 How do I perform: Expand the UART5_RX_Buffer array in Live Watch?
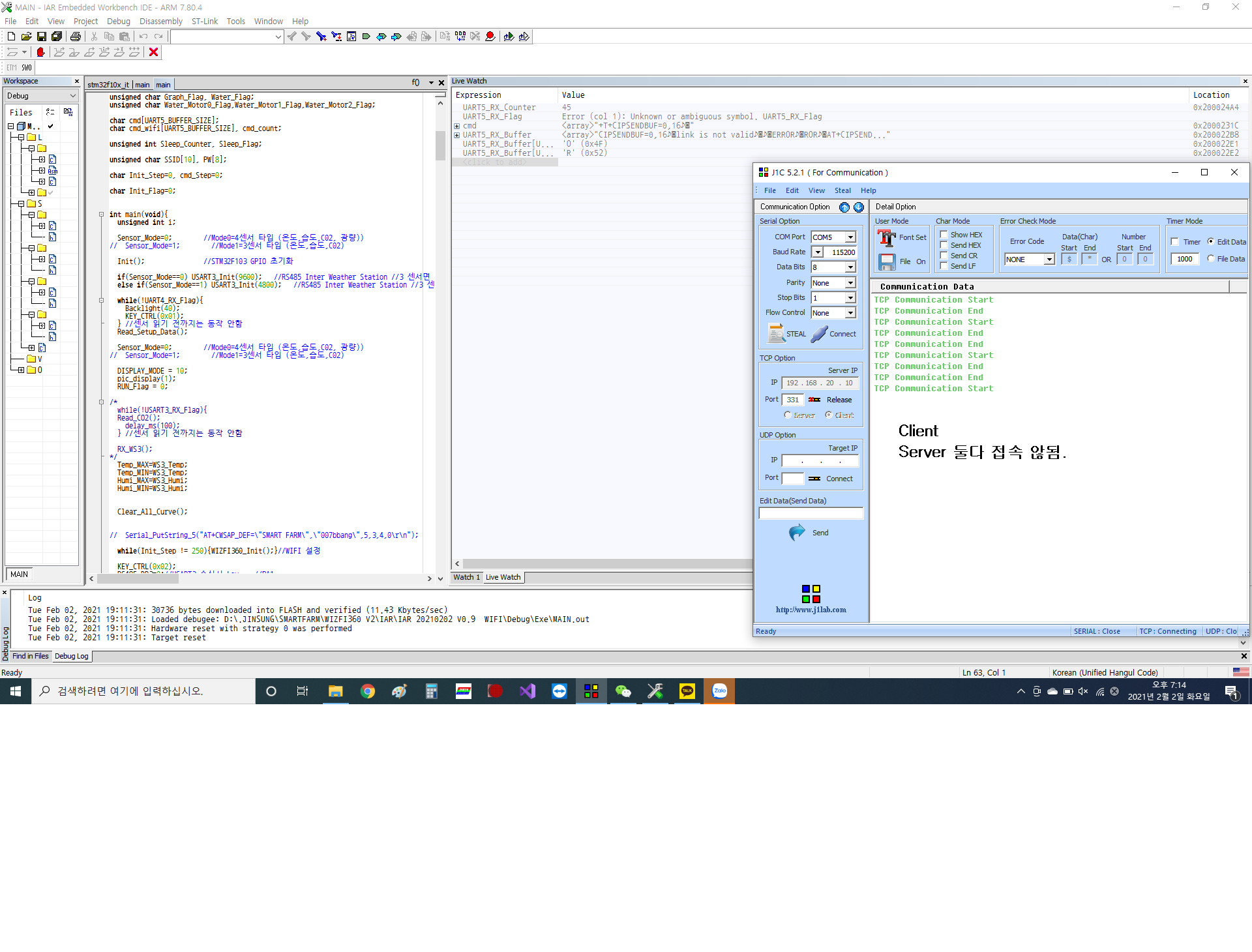(x=457, y=135)
